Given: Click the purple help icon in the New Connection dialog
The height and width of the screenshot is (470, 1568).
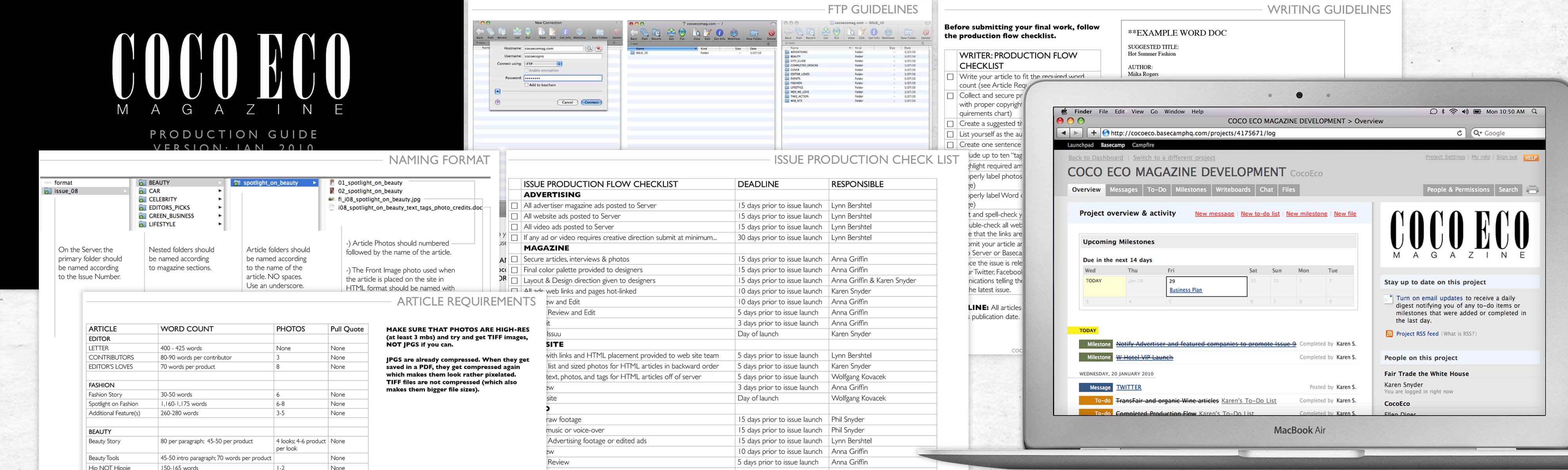Looking at the screenshot, I should coord(498,102).
